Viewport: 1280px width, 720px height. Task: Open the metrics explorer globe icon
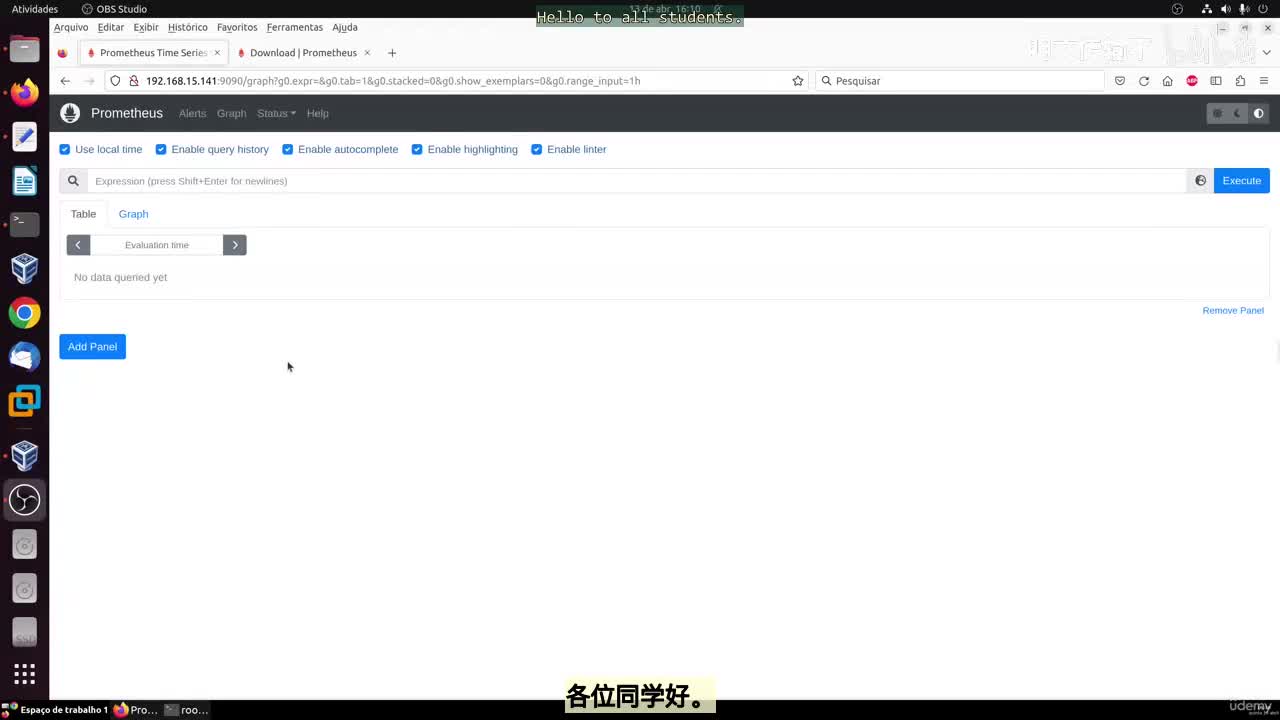point(1200,181)
